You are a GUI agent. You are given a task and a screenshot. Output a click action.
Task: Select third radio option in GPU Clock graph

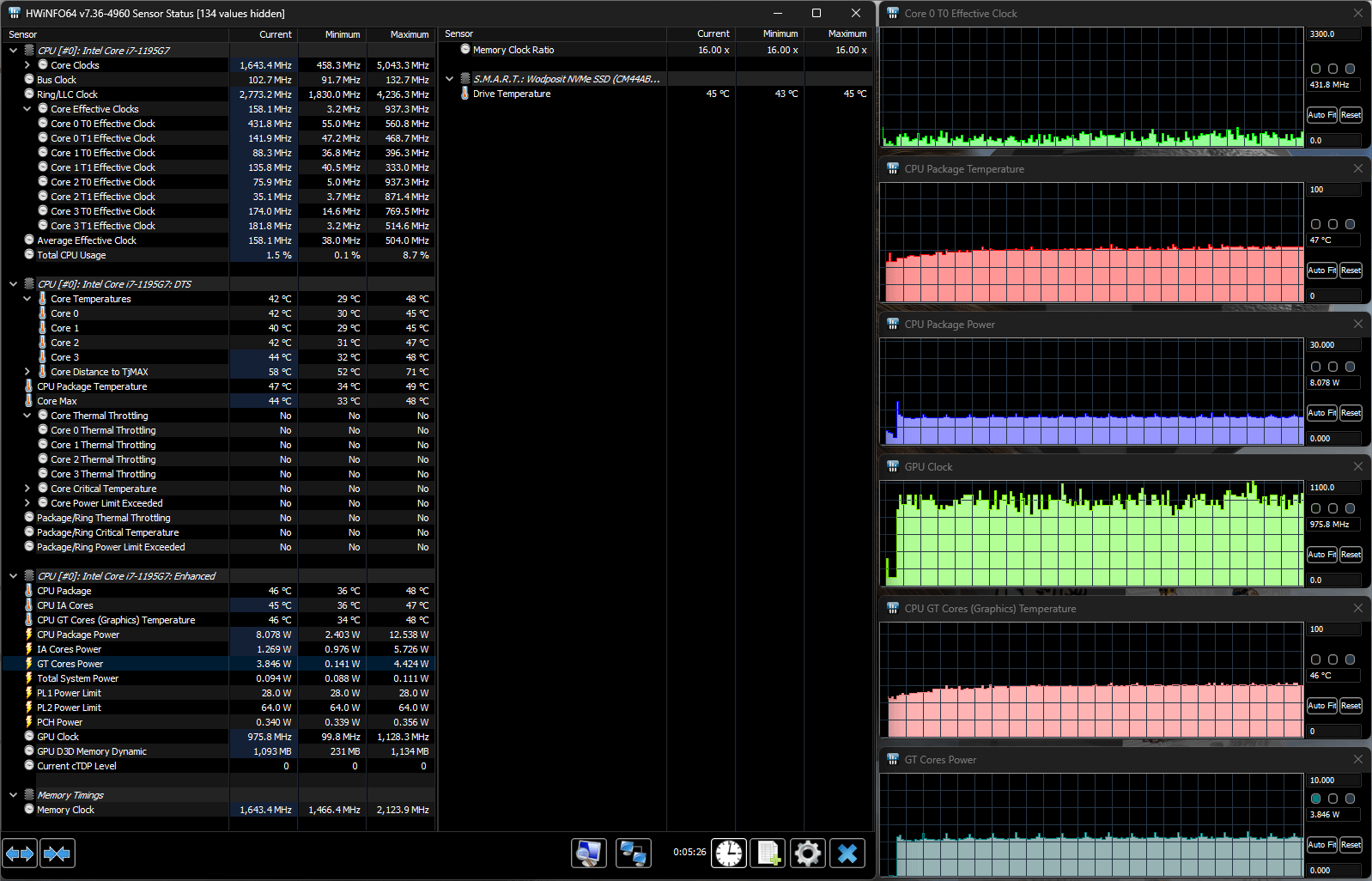pos(1350,508)
